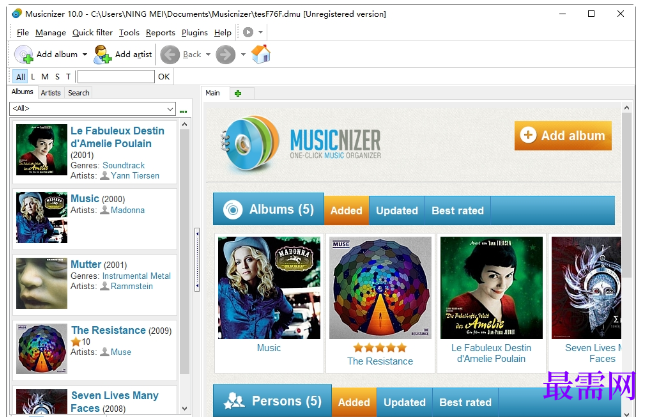Click the Add artist toolbar button
Image resolution: width=655 pixels, height=417 pixels.
[x=123, y=54]
